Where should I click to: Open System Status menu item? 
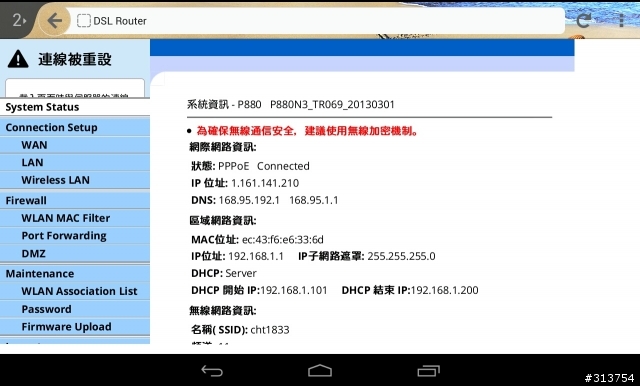click(75, 107)
